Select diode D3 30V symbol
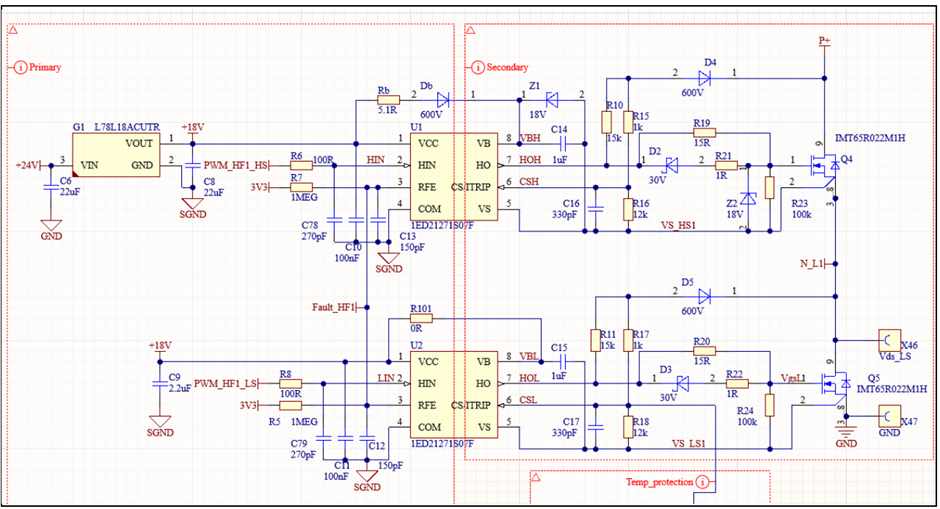Screen dimensions: 940x509 682,383
